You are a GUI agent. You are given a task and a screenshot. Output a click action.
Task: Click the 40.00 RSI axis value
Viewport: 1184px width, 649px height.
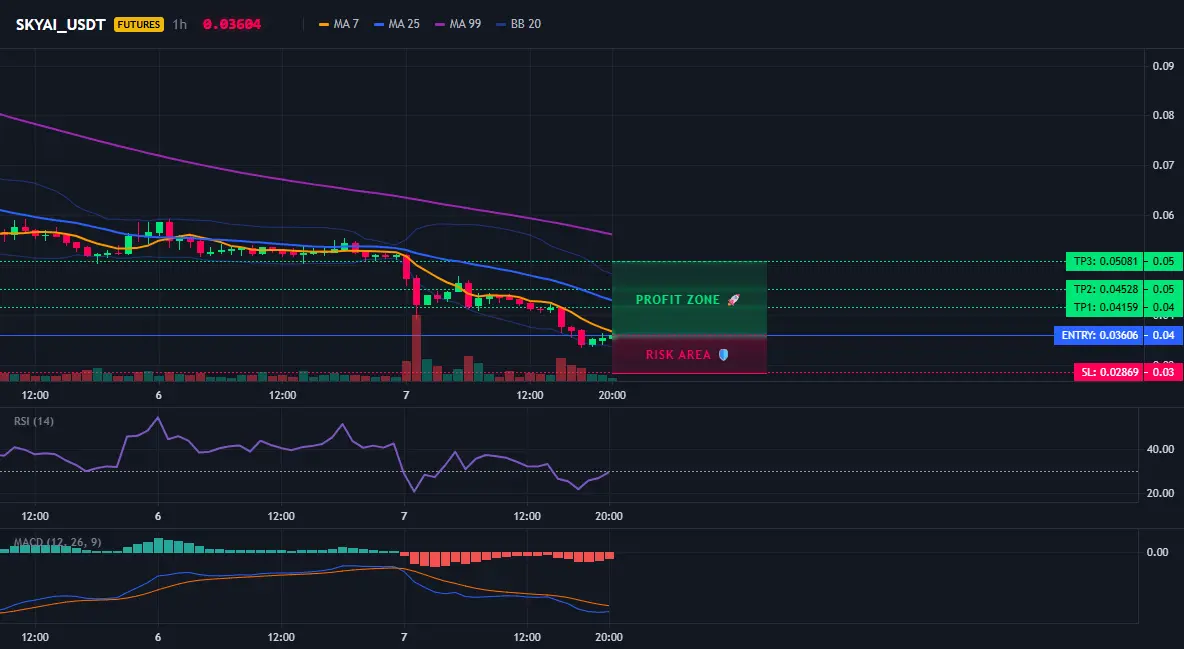coord(1161,450)
